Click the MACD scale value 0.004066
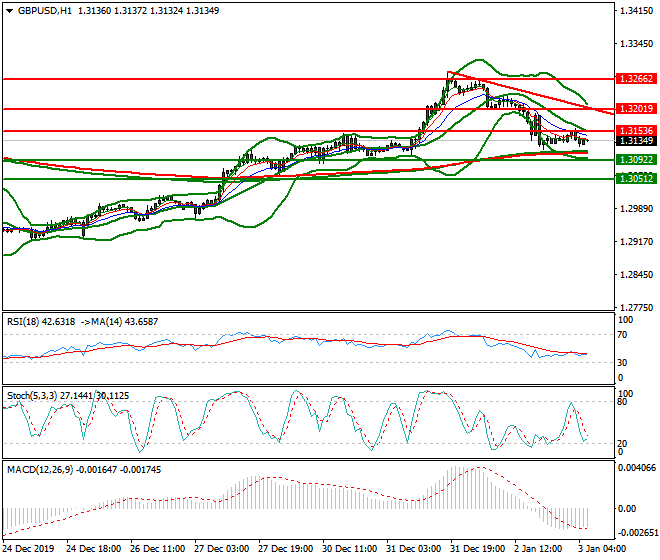The height and width of the screenshot is (560, 660). point(636,468)
